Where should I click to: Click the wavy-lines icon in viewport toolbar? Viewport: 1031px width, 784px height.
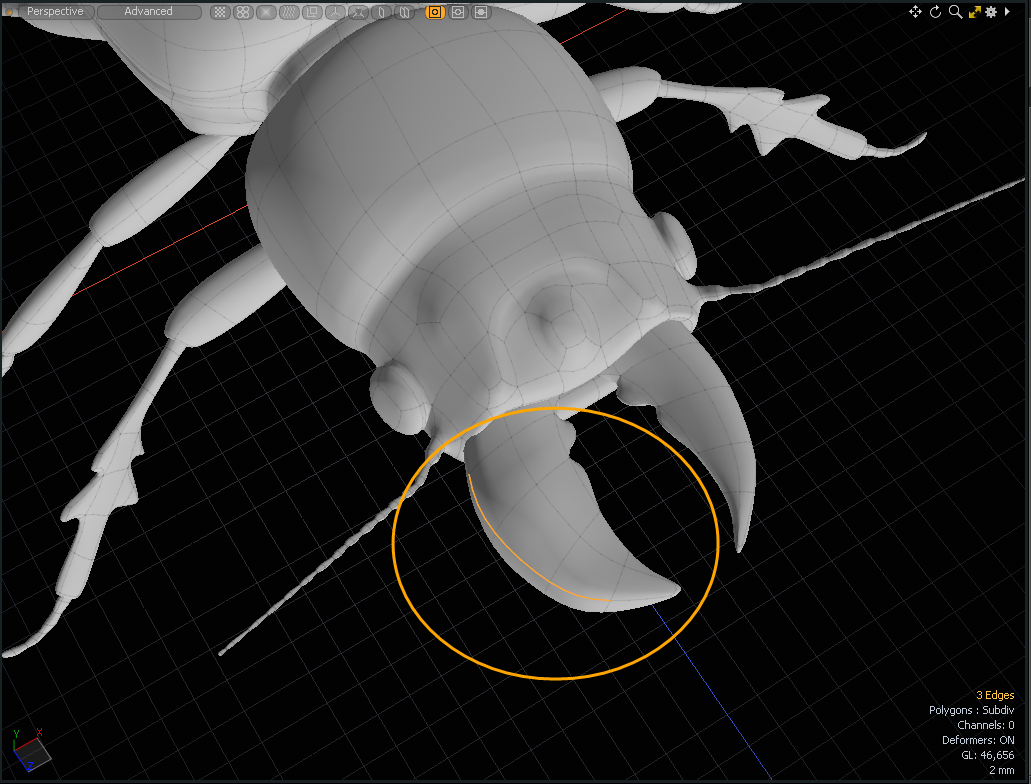pyautogui.click(x=291, y=12)
